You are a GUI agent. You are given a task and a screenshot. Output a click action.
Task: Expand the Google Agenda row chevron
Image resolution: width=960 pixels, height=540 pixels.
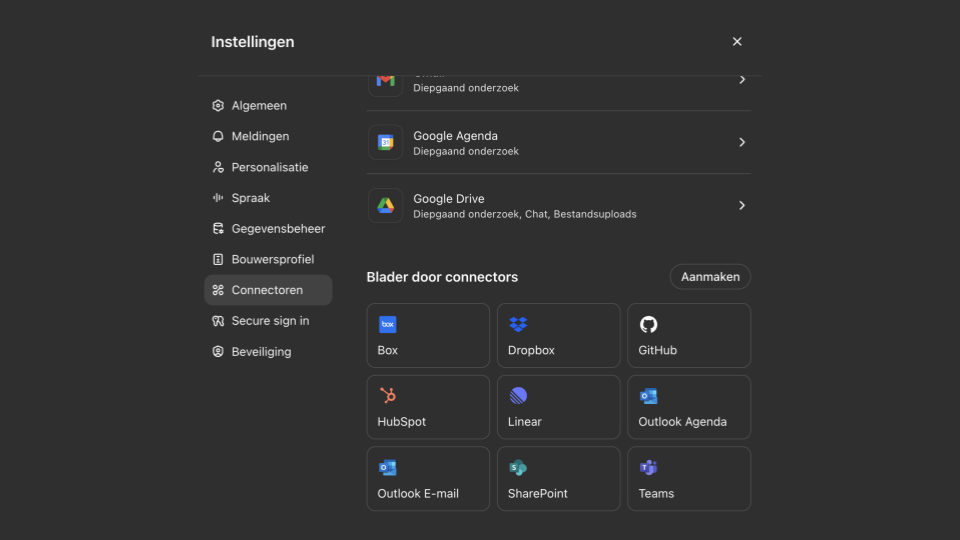point(742,142)
